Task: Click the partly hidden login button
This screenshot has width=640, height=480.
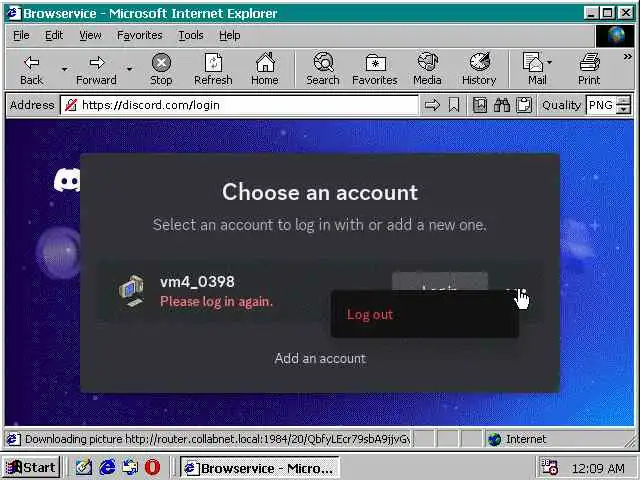Action: (440, 281)
